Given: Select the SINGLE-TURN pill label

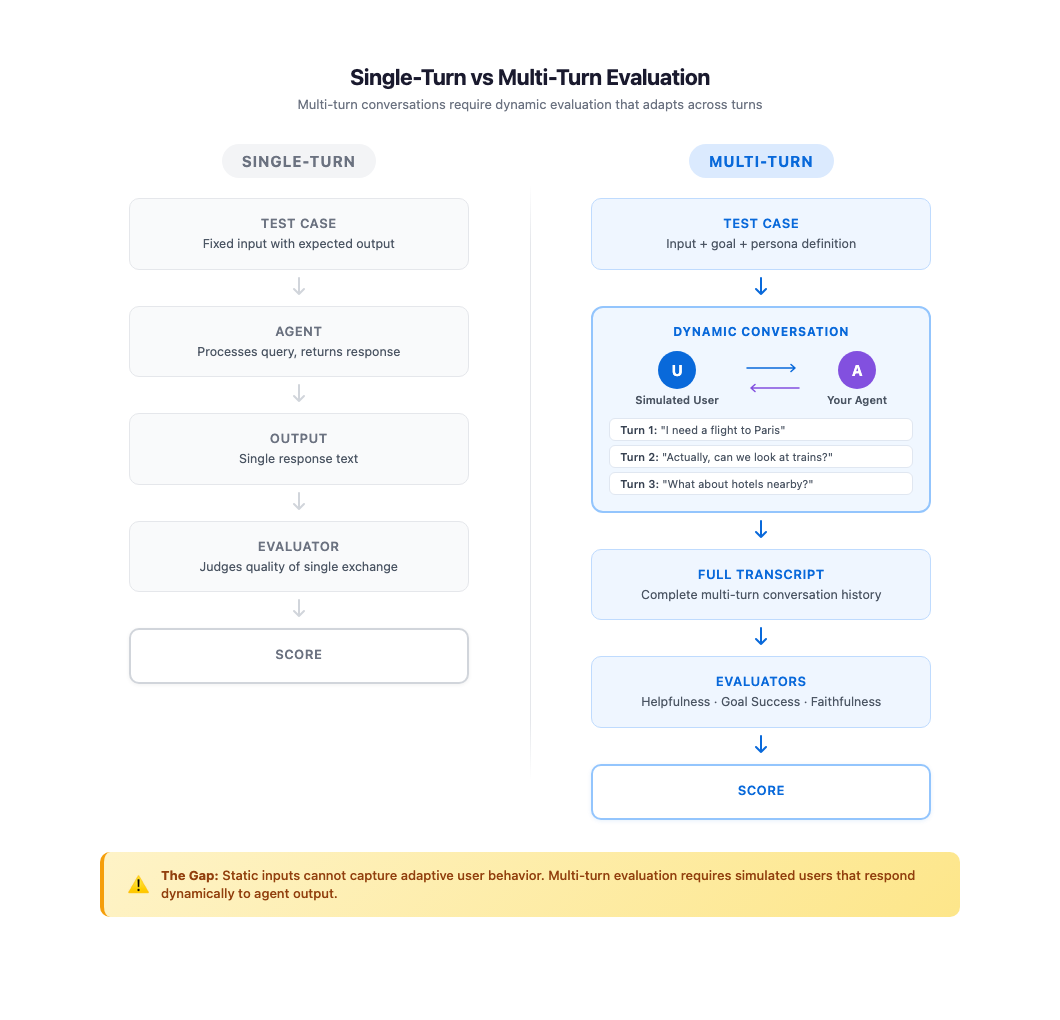Looking at the screenshot, I should [x=299, y=161].
